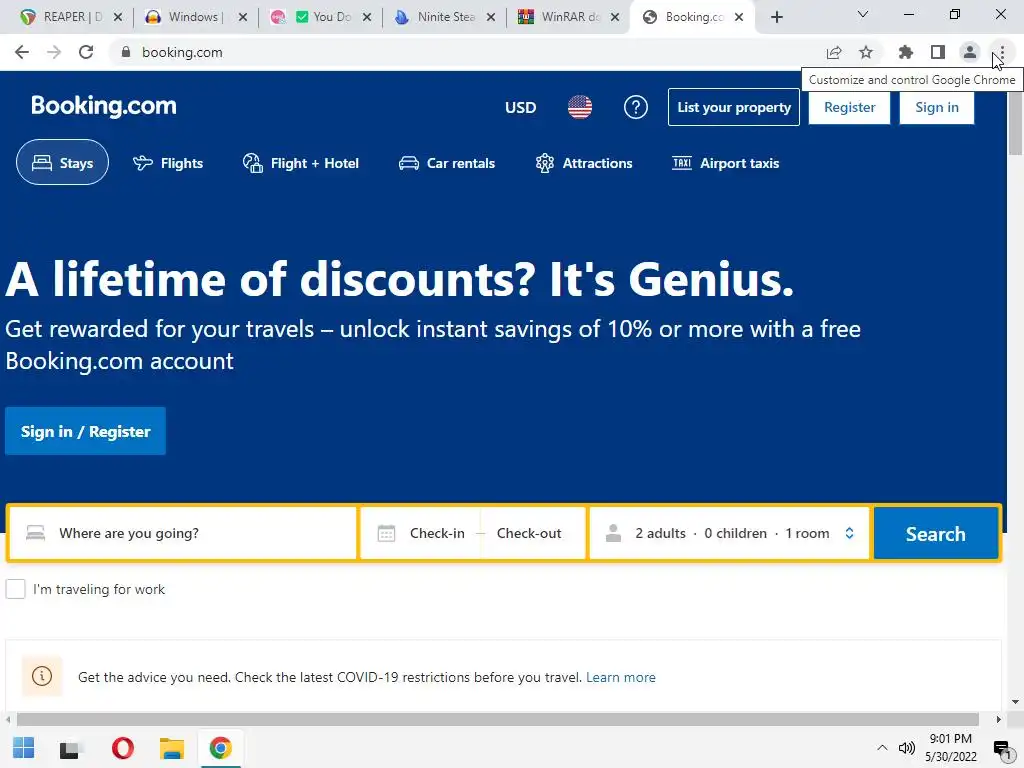The height and width of the screenshot is (768, 1024).
Task: Click the Booking.com logo
Action: click(x=104, y=106)
